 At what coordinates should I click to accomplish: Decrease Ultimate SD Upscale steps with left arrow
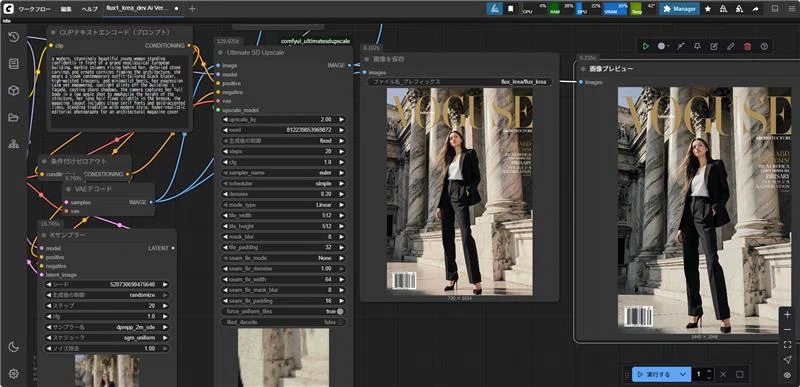coord(226,151)
